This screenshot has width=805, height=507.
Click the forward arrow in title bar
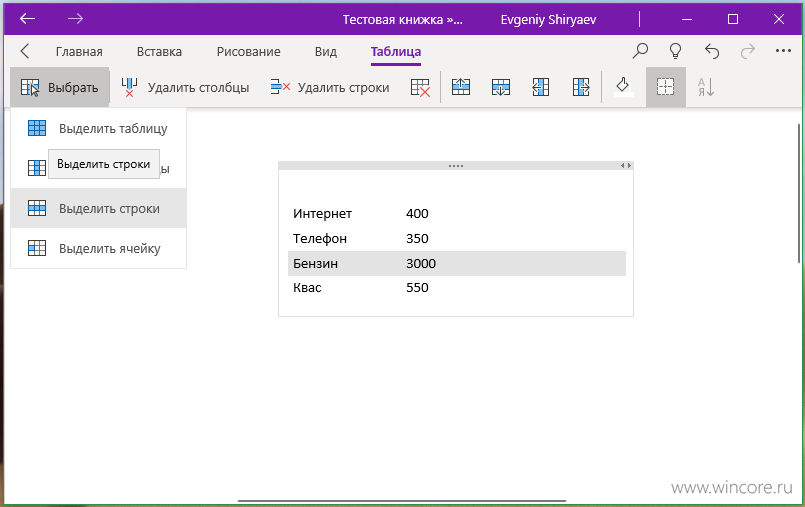[75, 19]
